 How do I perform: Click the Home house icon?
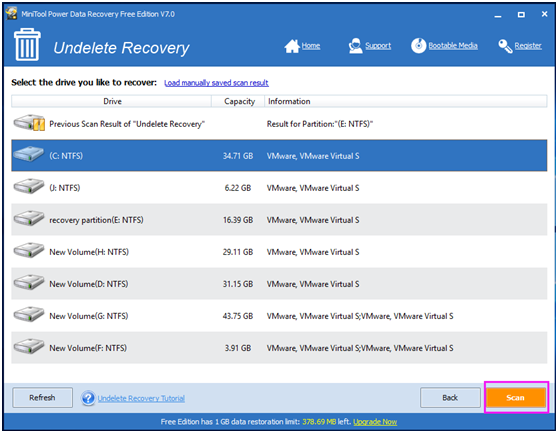click(x=292, y=46)
